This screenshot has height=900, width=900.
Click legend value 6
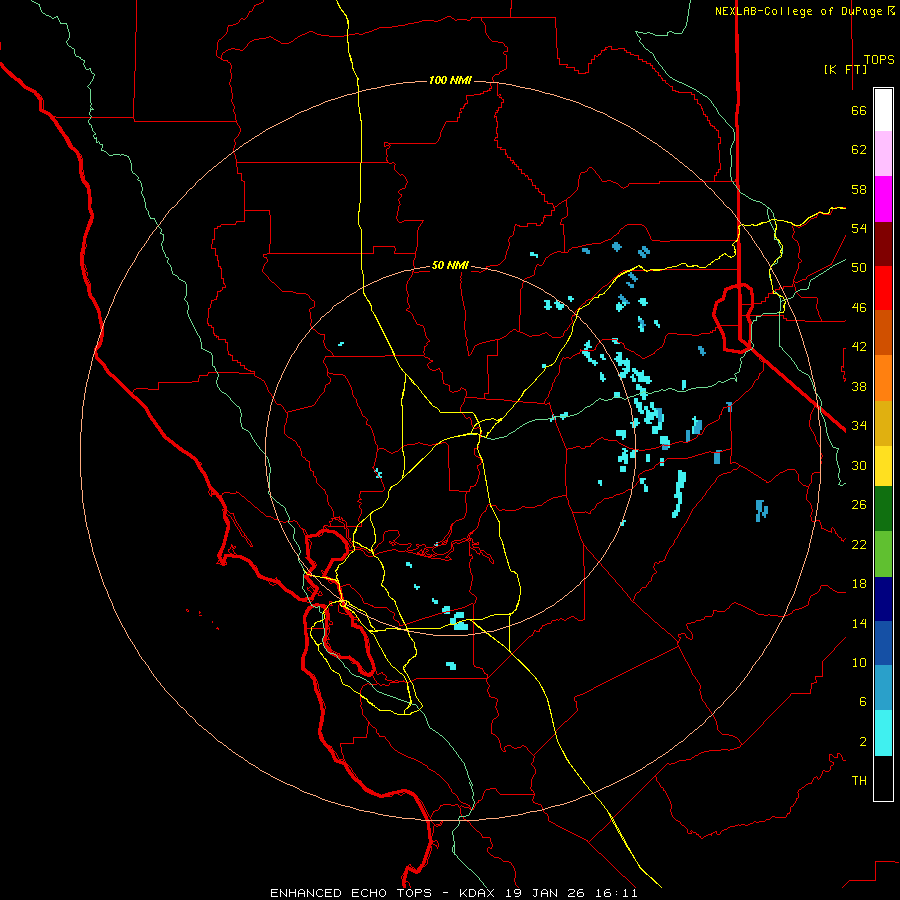point(863,702)
